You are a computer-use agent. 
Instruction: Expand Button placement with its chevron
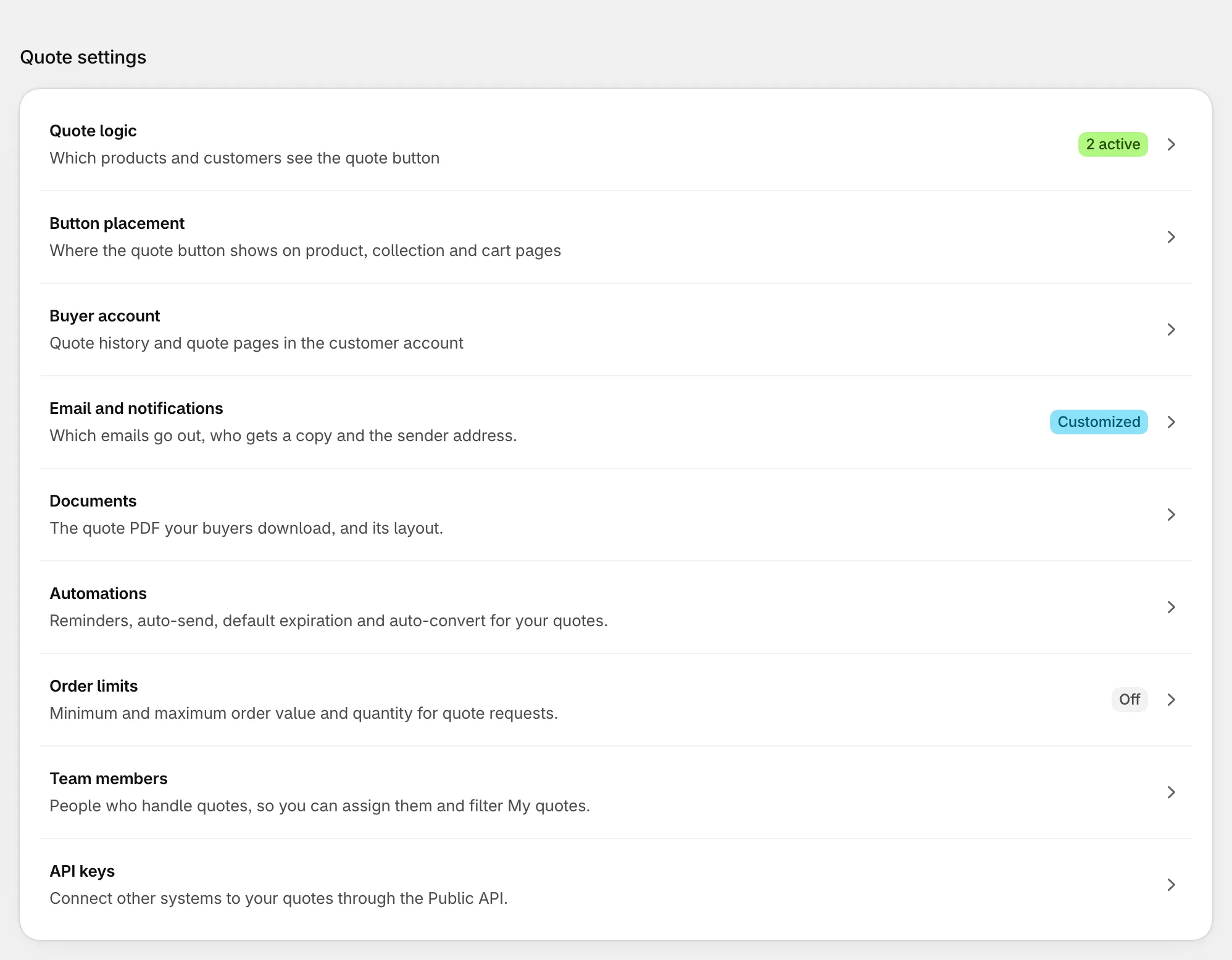click(1171, 237)
